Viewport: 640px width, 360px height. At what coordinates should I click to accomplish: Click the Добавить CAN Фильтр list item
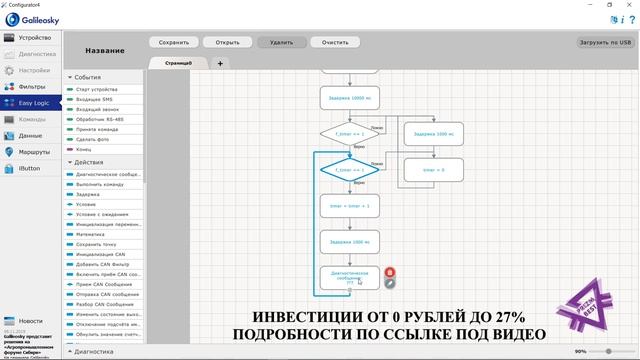pos(104,264)
